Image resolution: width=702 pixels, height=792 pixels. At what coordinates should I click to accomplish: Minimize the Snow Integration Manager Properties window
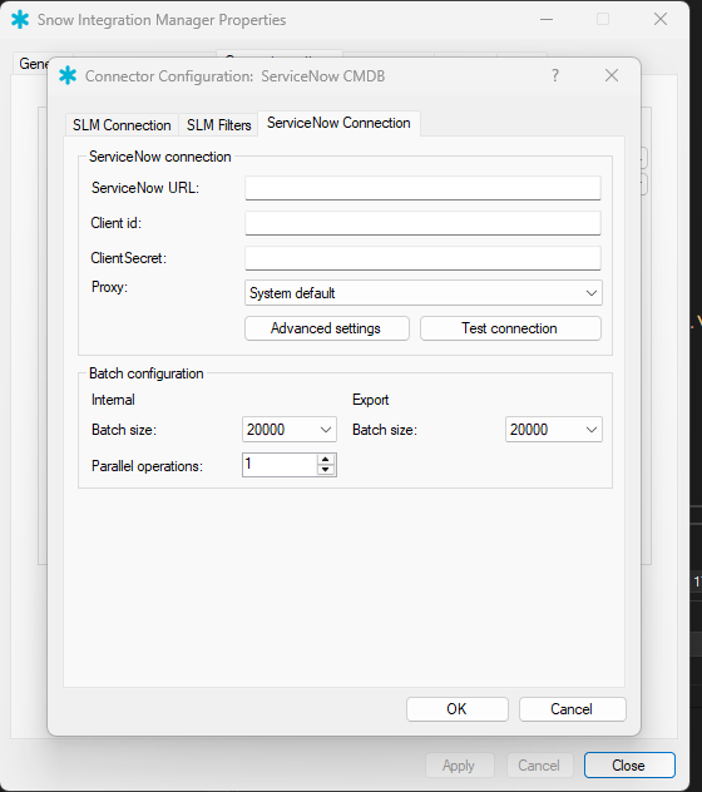(x=546, y=20)
